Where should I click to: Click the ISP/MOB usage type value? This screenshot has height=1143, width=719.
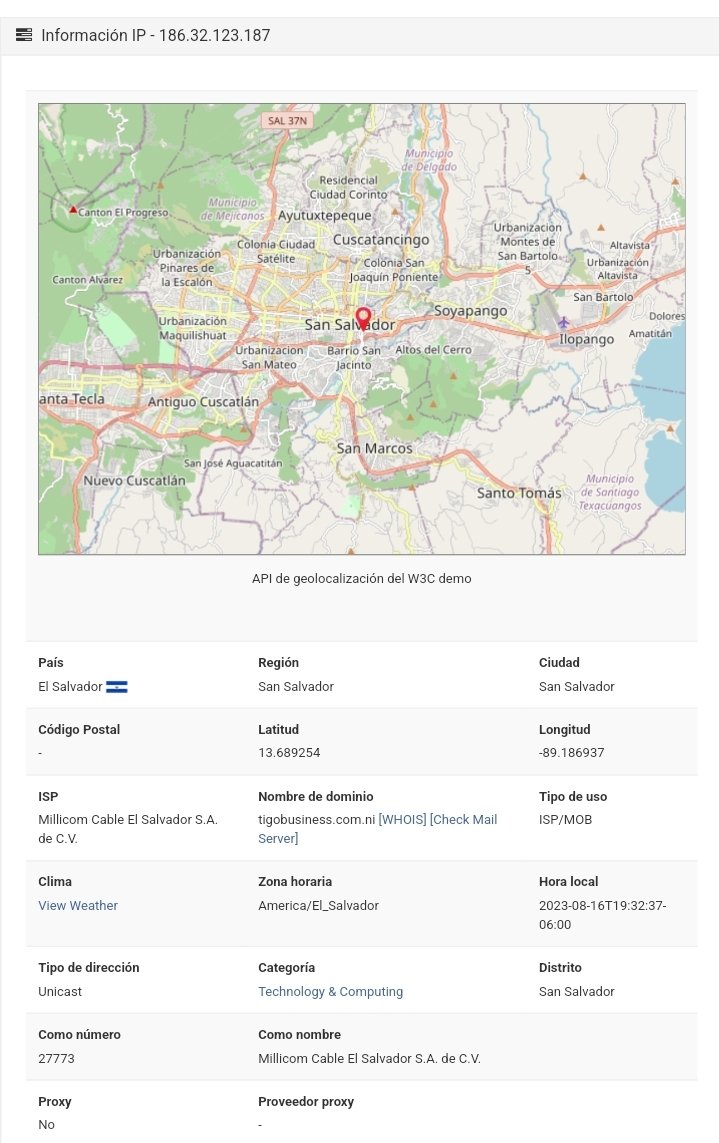(565, 819)
